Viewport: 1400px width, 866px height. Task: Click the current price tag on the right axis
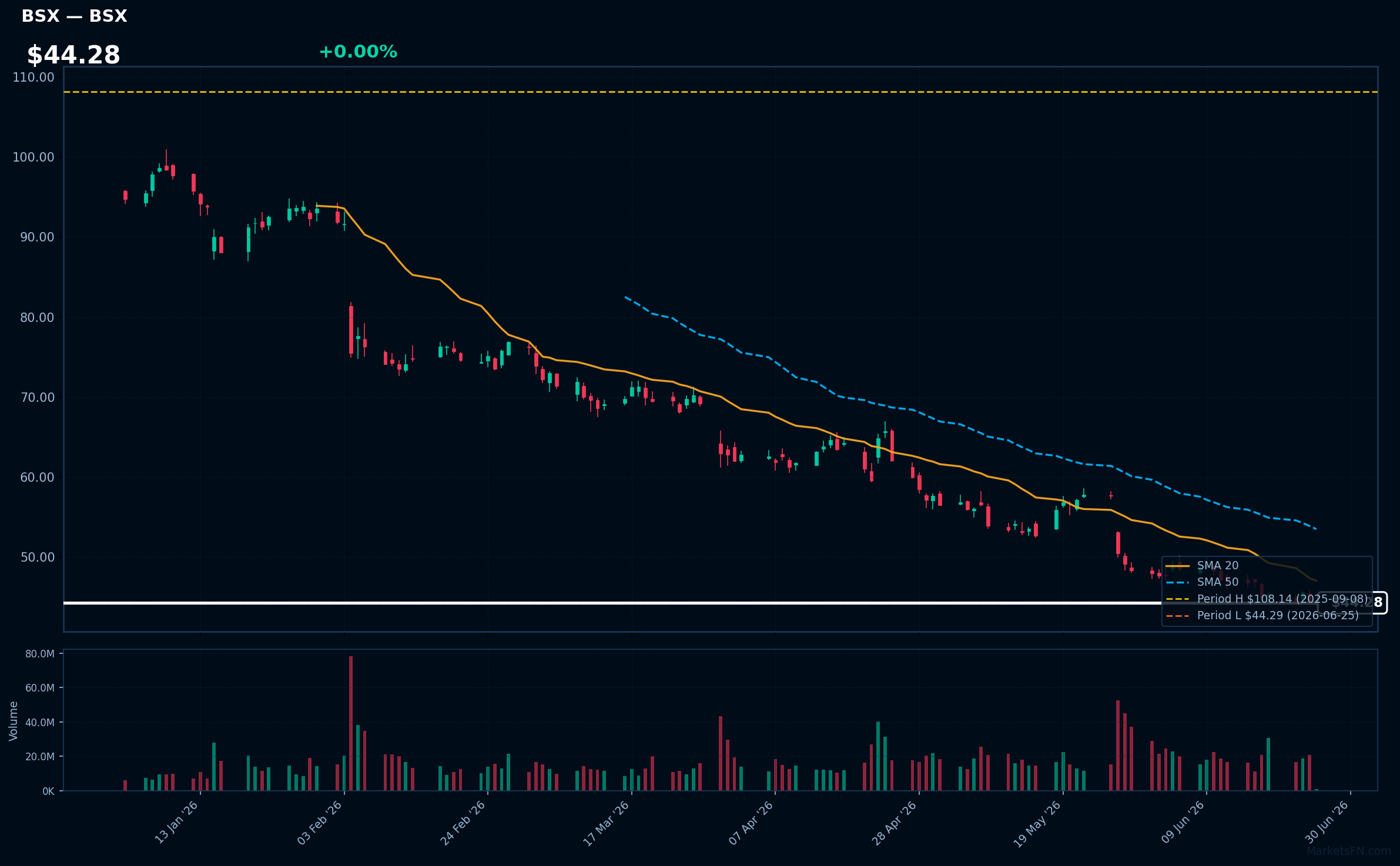click(x=1352, y=603)
